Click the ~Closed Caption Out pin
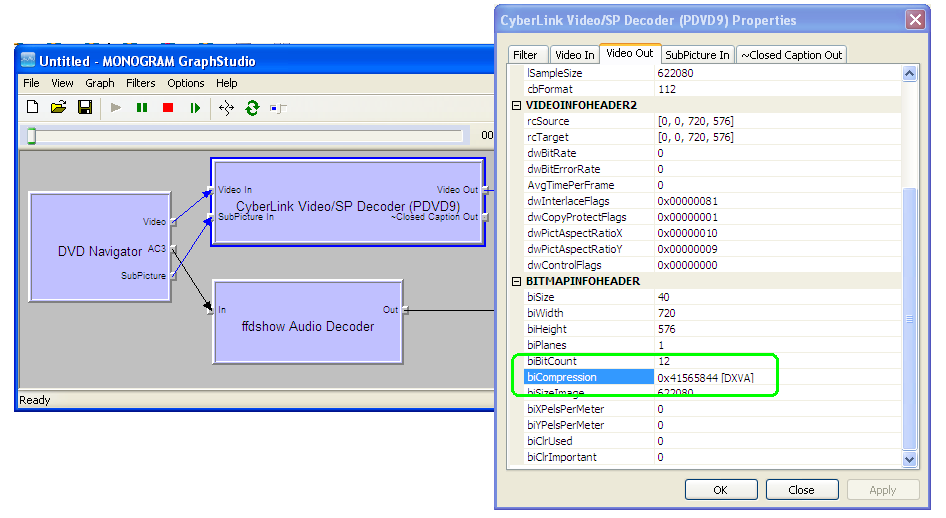 pos(486,217)
